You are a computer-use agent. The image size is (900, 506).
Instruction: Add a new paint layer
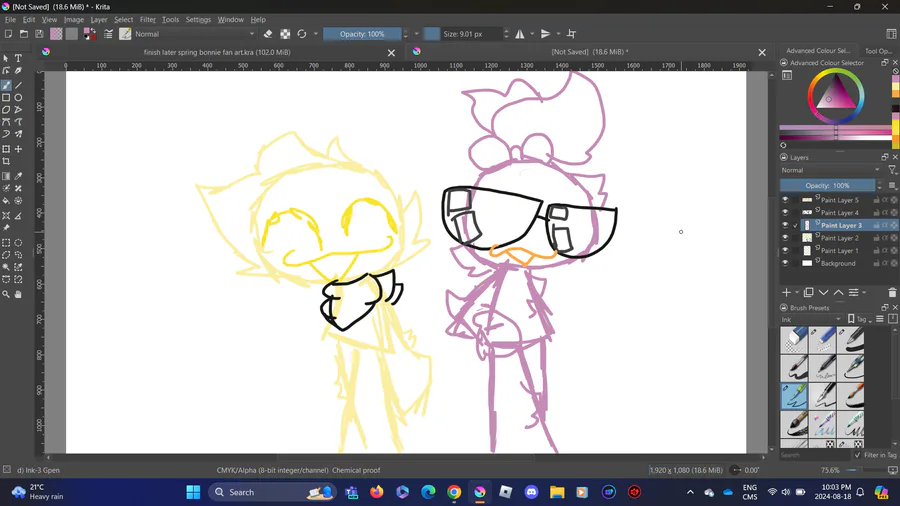coord(786,293)
